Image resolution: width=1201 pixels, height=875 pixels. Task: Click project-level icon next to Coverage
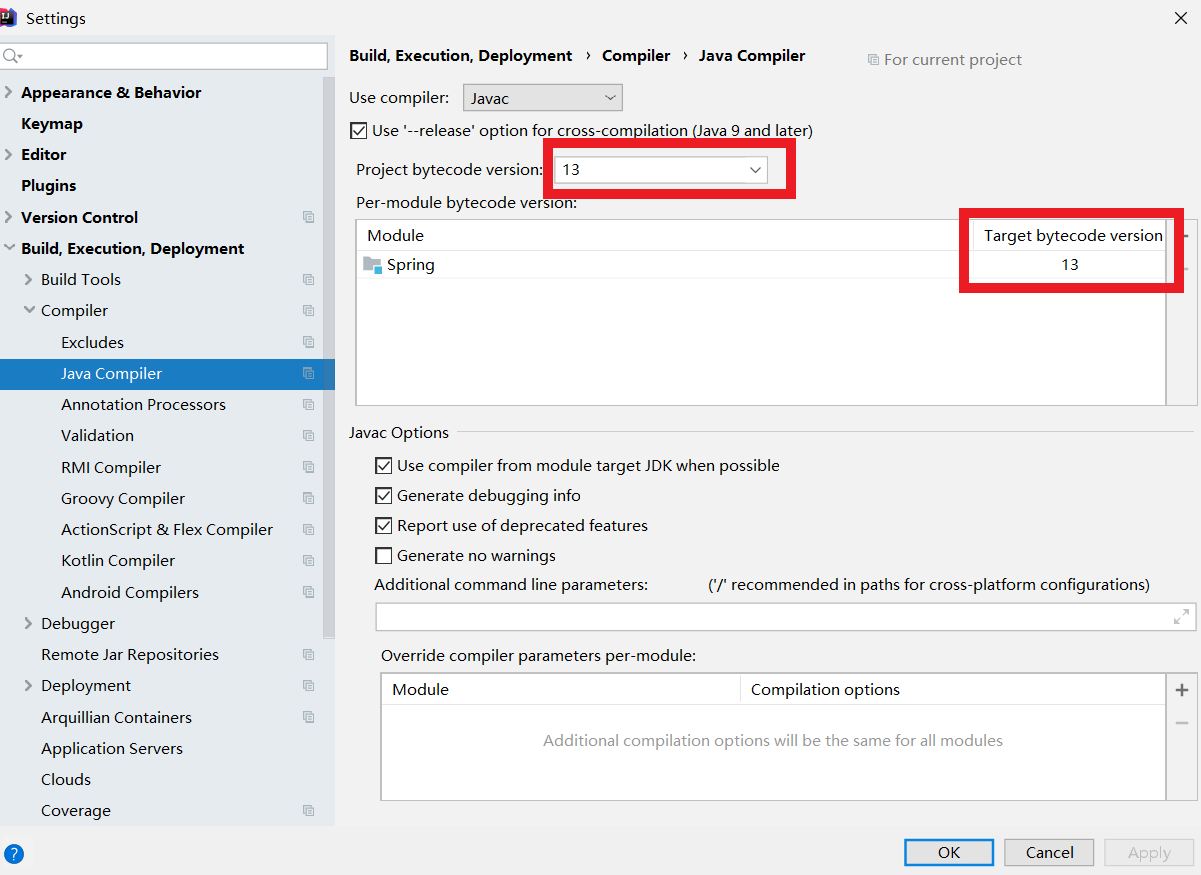pos(308,811)
